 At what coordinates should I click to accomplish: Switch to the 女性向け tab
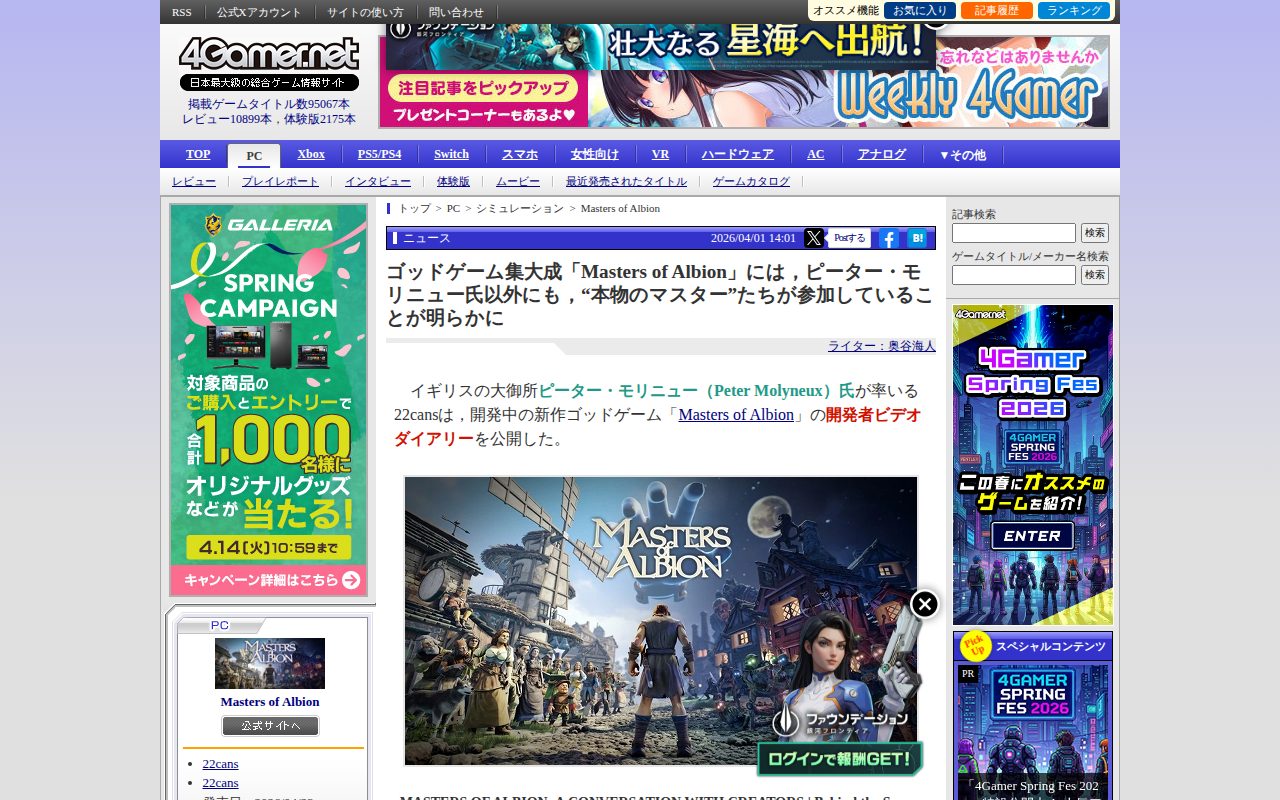[595, 154]
